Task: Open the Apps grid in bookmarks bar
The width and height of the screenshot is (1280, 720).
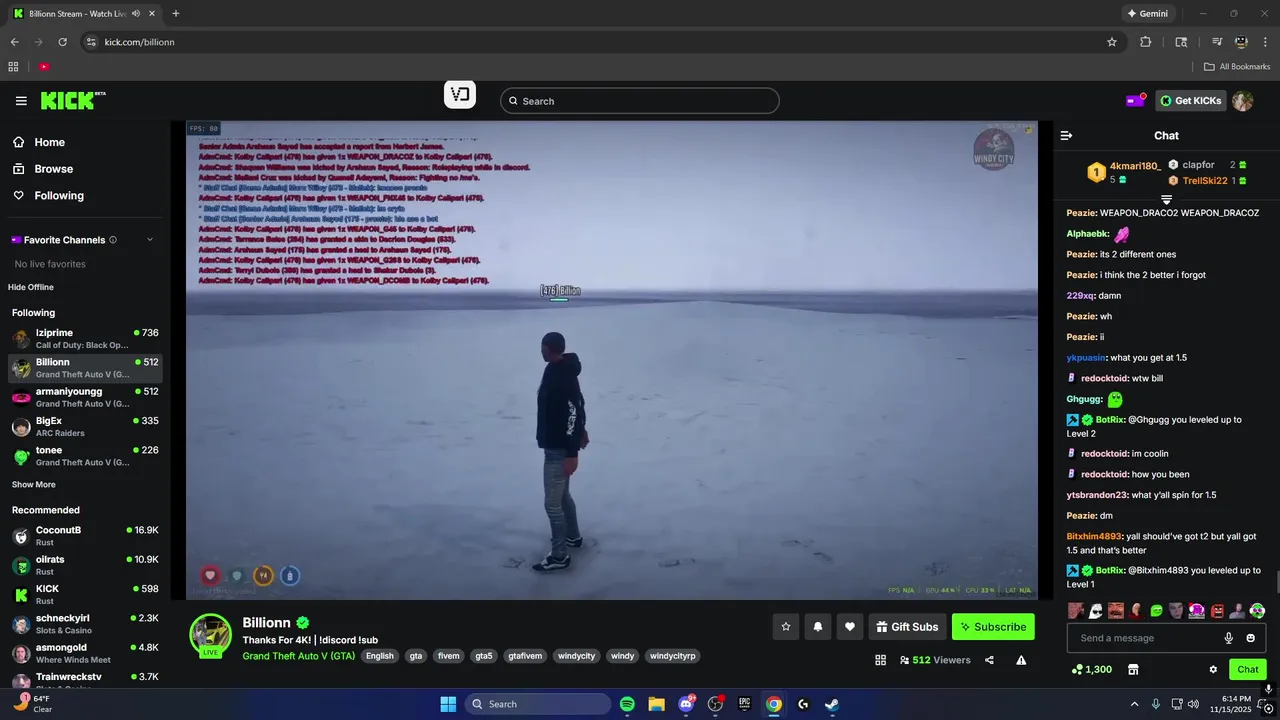Action: pyautogui.click(x=14, y=67)
